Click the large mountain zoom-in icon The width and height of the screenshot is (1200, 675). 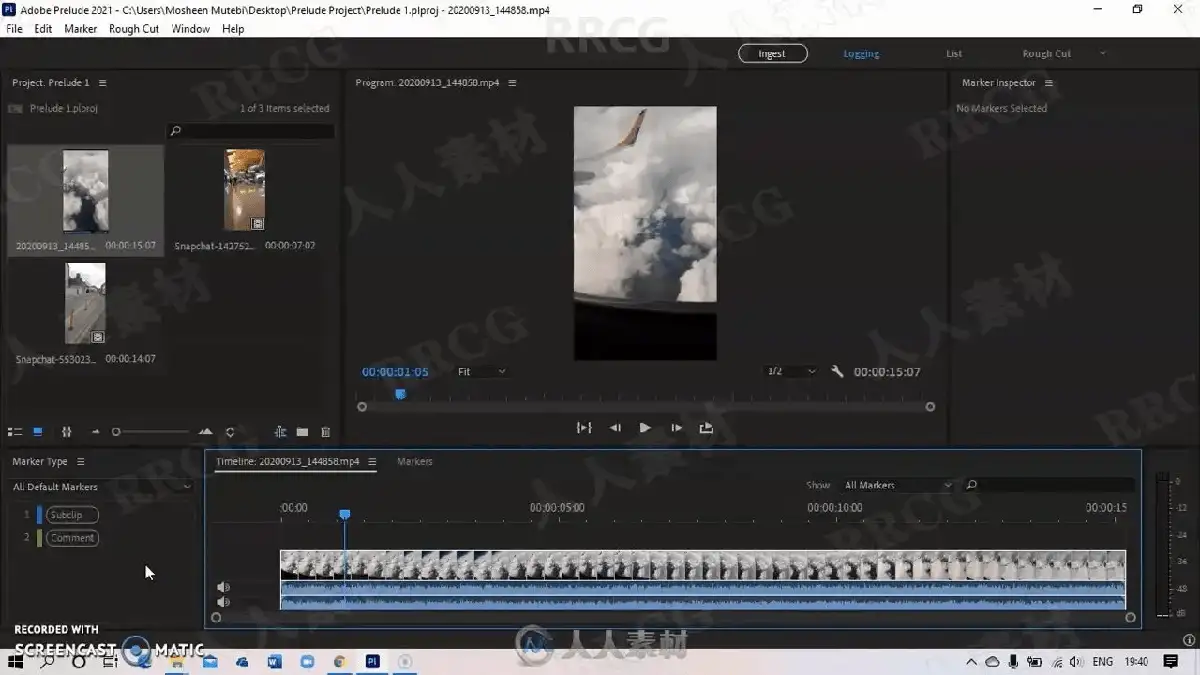point(205,432)
